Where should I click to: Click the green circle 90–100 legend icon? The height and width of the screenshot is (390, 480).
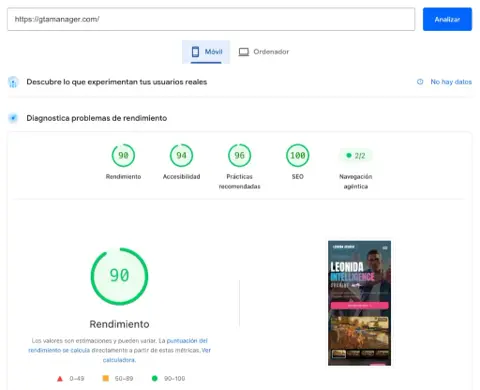click(x=154, y=378)
